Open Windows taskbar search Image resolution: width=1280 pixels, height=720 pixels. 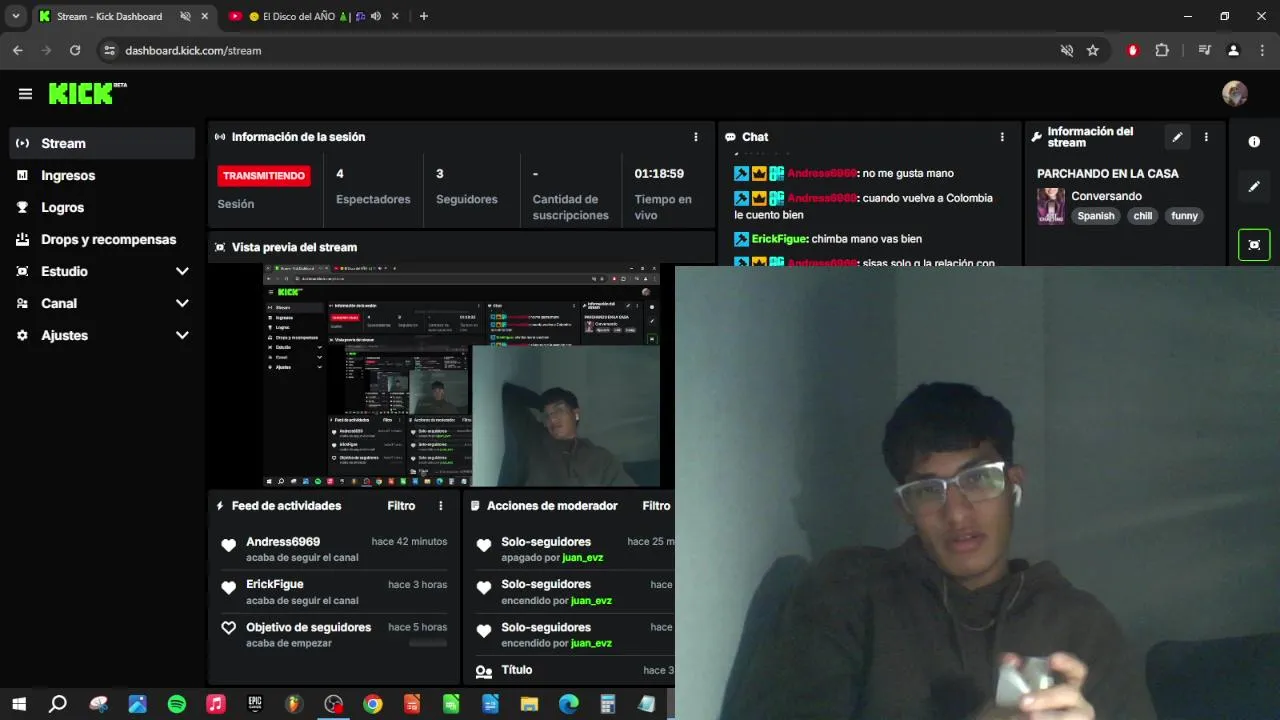[x=58, y=704]
